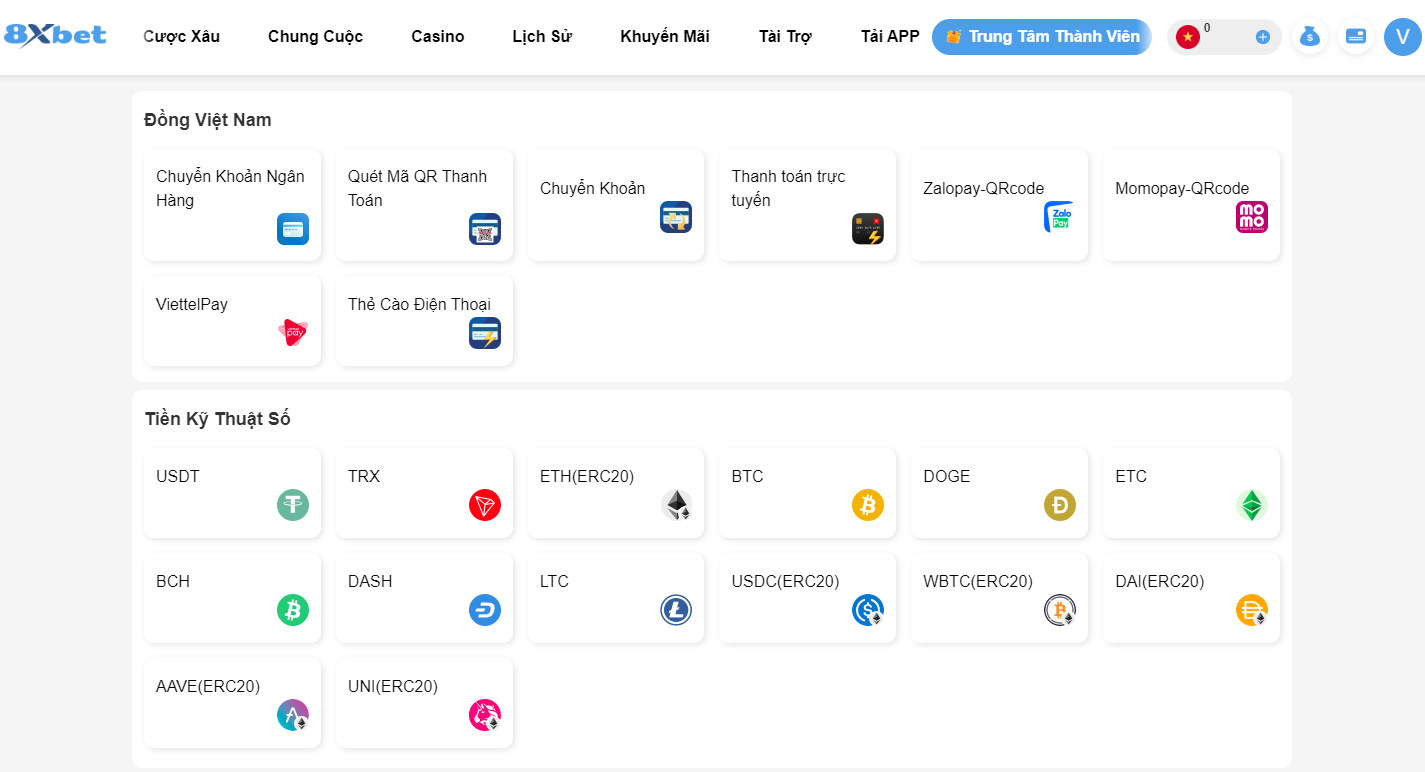Open the Khuyến Mãi menu item
Image resolution: width=1425 pixels, height=772 pixels.
pyautogui.click(x=665, y=37)
